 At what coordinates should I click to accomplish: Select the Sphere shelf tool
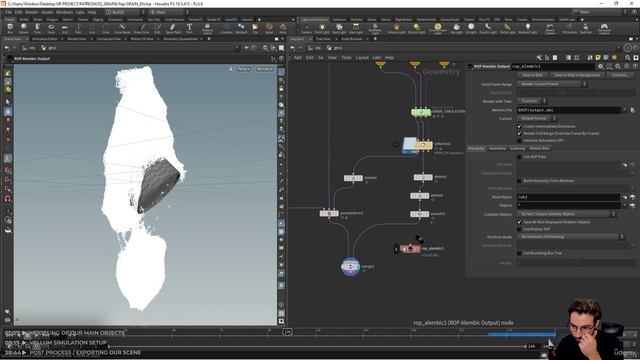24,28
